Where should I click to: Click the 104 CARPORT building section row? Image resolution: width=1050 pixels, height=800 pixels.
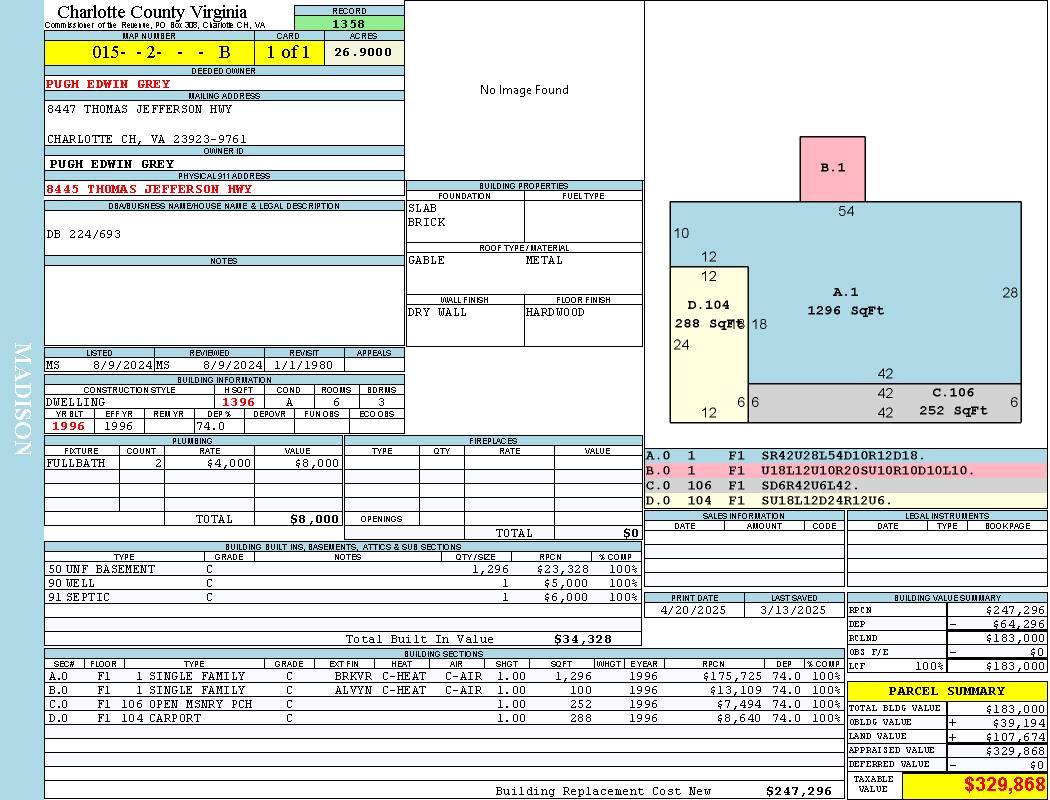click(444, 718)
